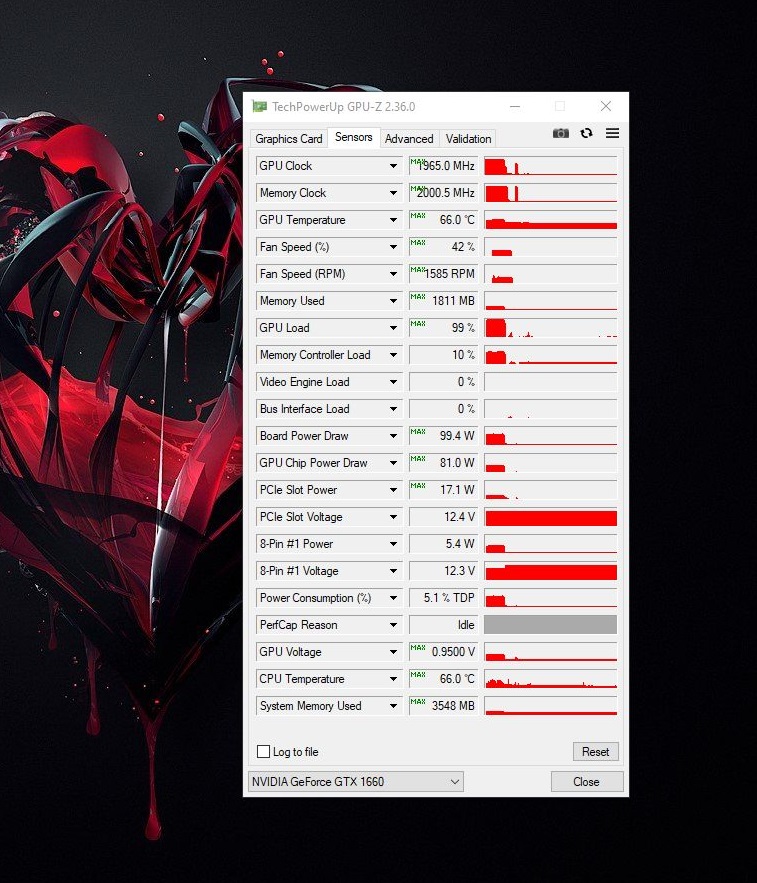
Task: Click the CPU Temperature history graph
Action: click(551, 680)
